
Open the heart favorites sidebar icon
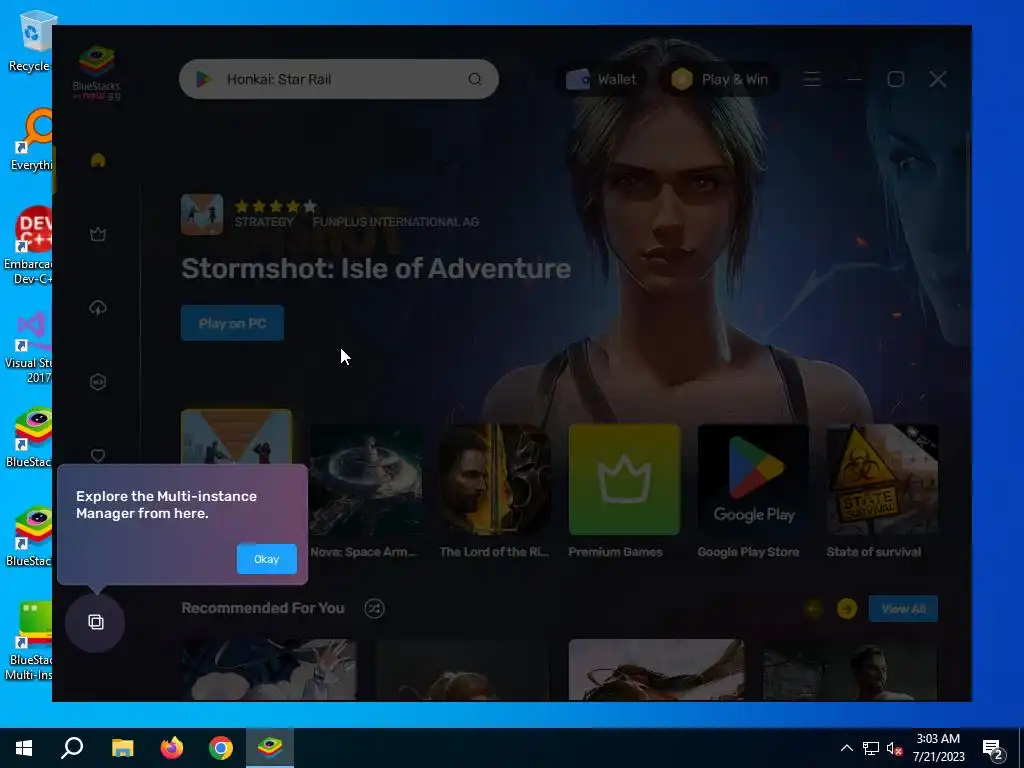[x=98, y=455]
